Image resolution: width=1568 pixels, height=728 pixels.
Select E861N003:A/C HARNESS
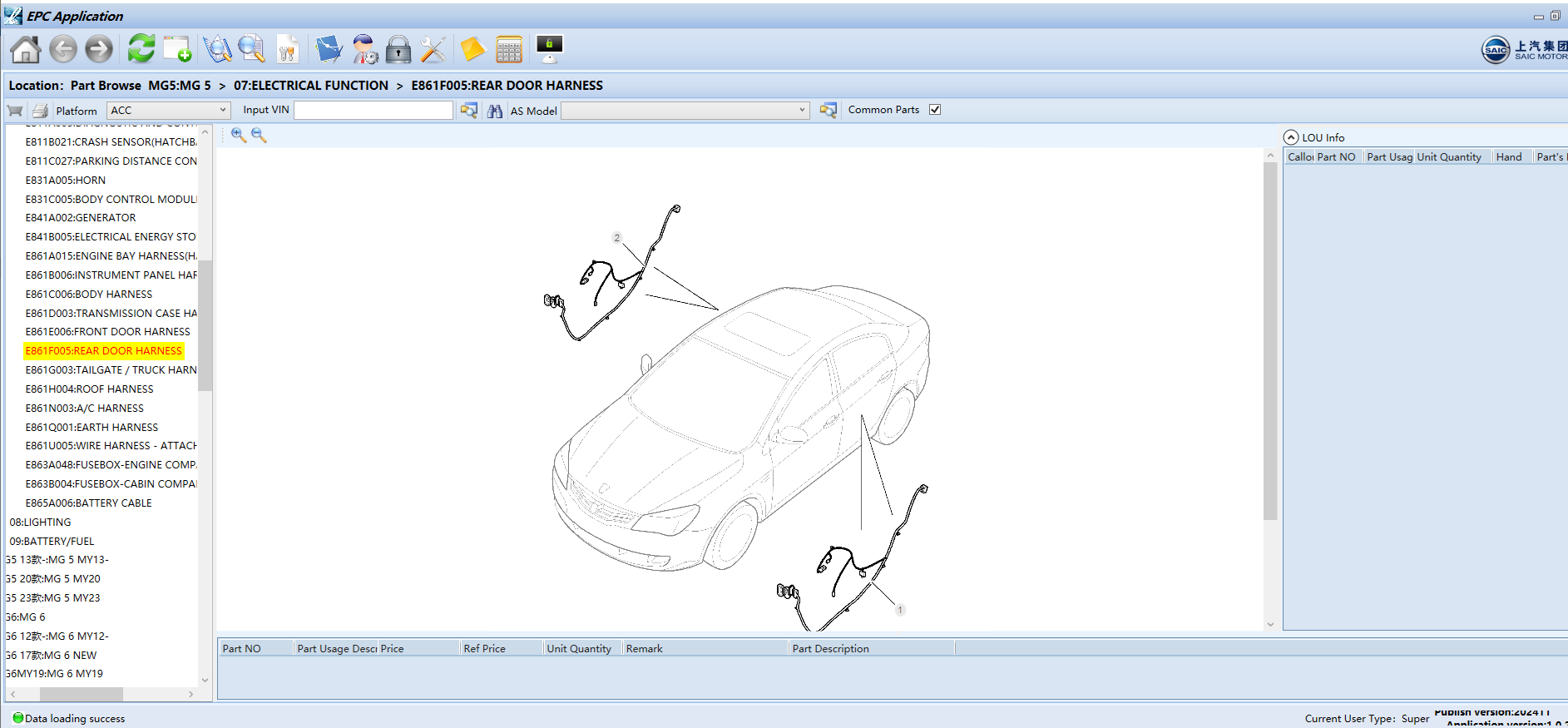pos(85,408)
